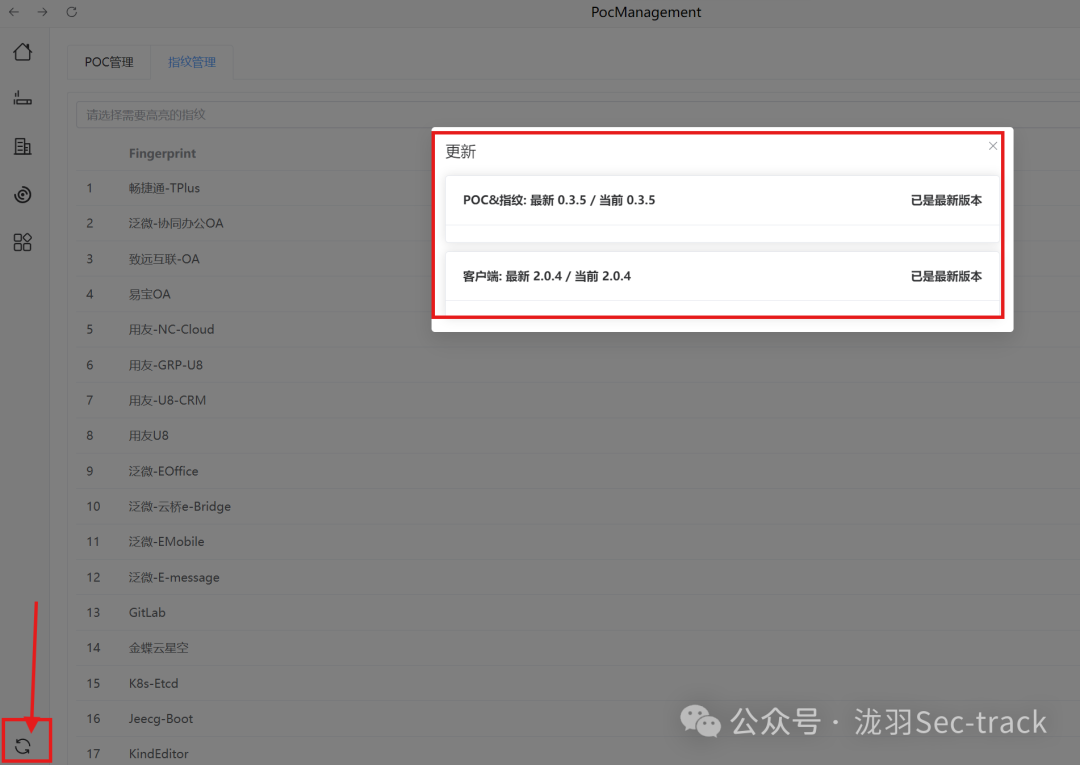Select the 易宝OA fingerprint row
Viewport: 1080px width, 765px height.
click(577, 294)
